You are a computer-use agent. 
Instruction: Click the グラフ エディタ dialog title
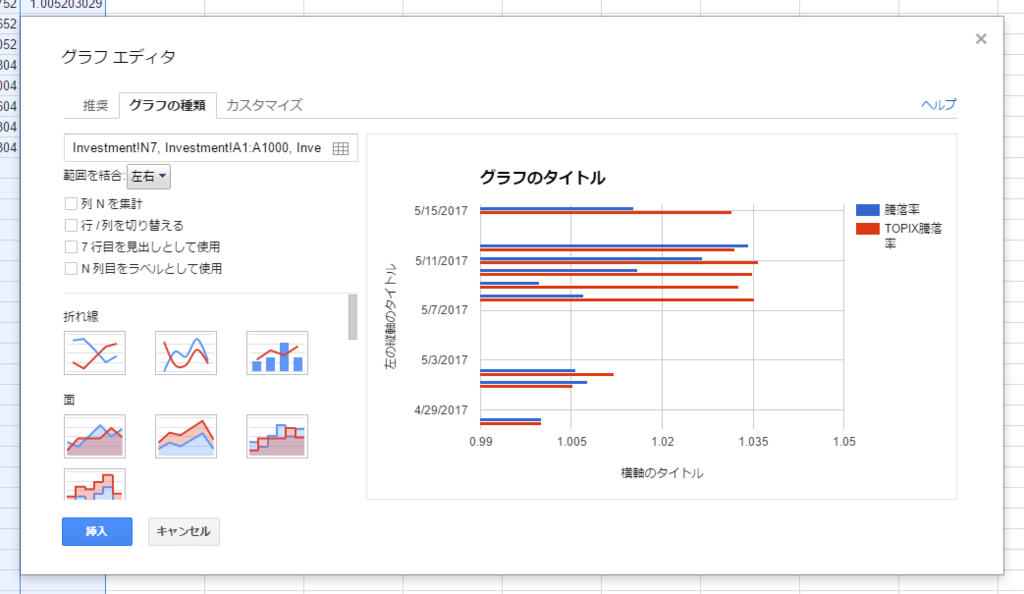tap(118, 57)
